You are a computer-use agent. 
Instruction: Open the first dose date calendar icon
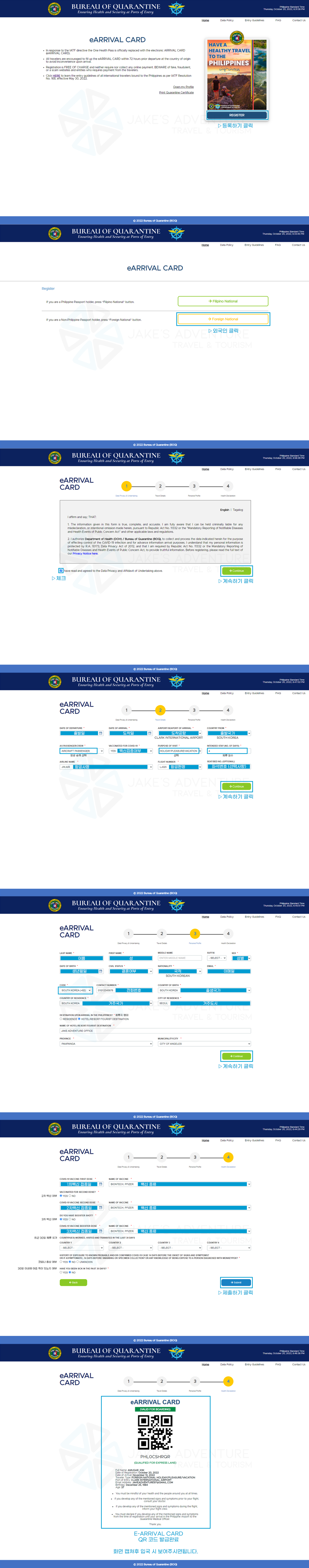101,1184
